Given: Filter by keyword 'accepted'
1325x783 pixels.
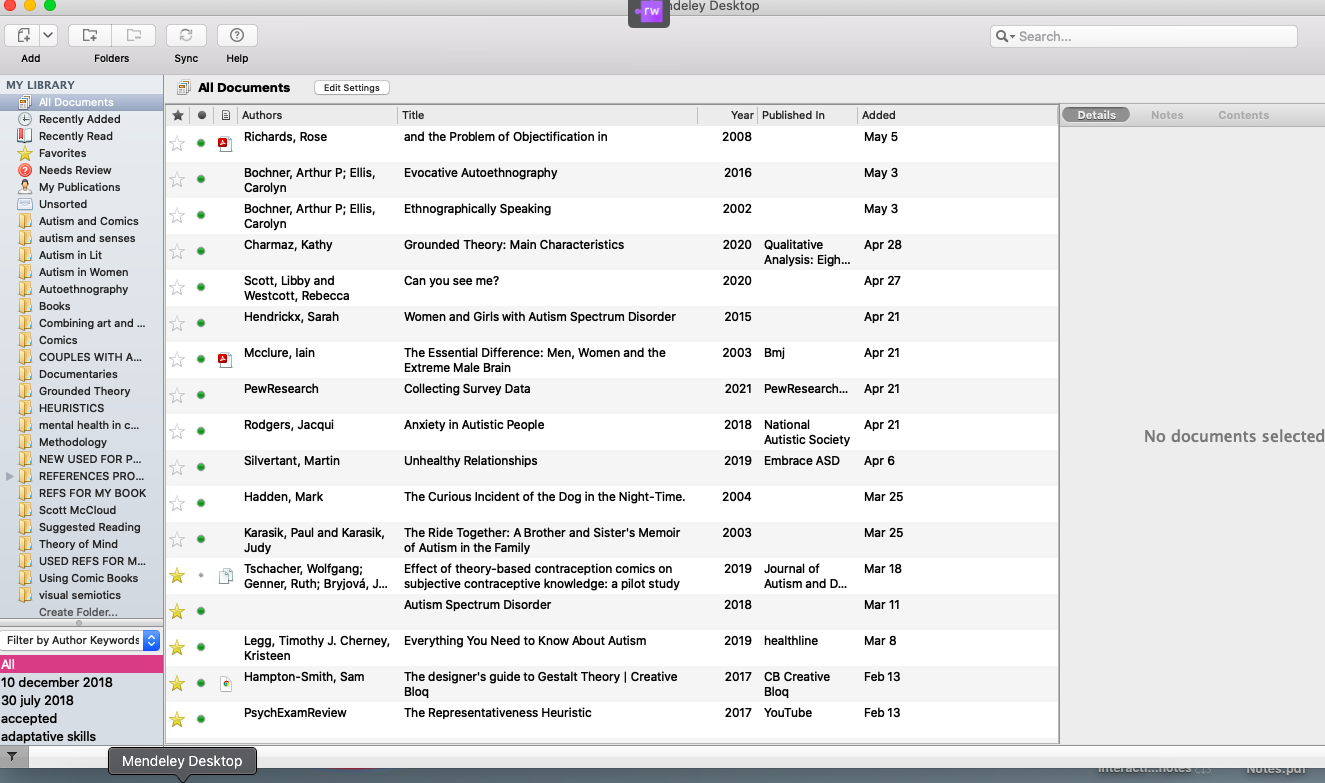Looking at the screenshot, I should click(x=29, y=718).
